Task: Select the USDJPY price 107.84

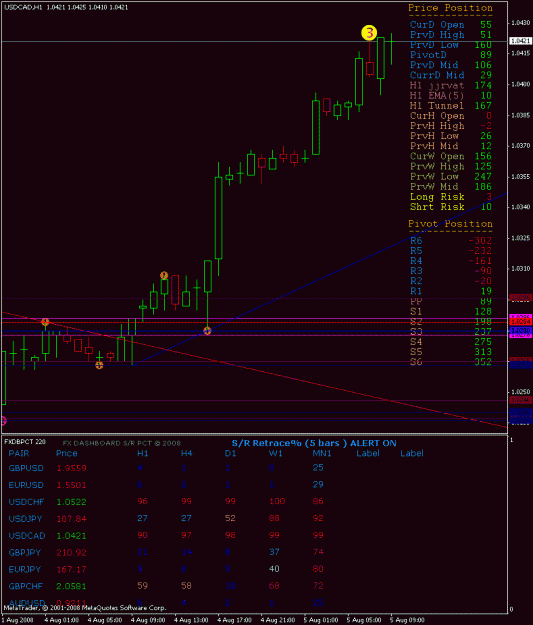Action: click(x=71, y=519)
